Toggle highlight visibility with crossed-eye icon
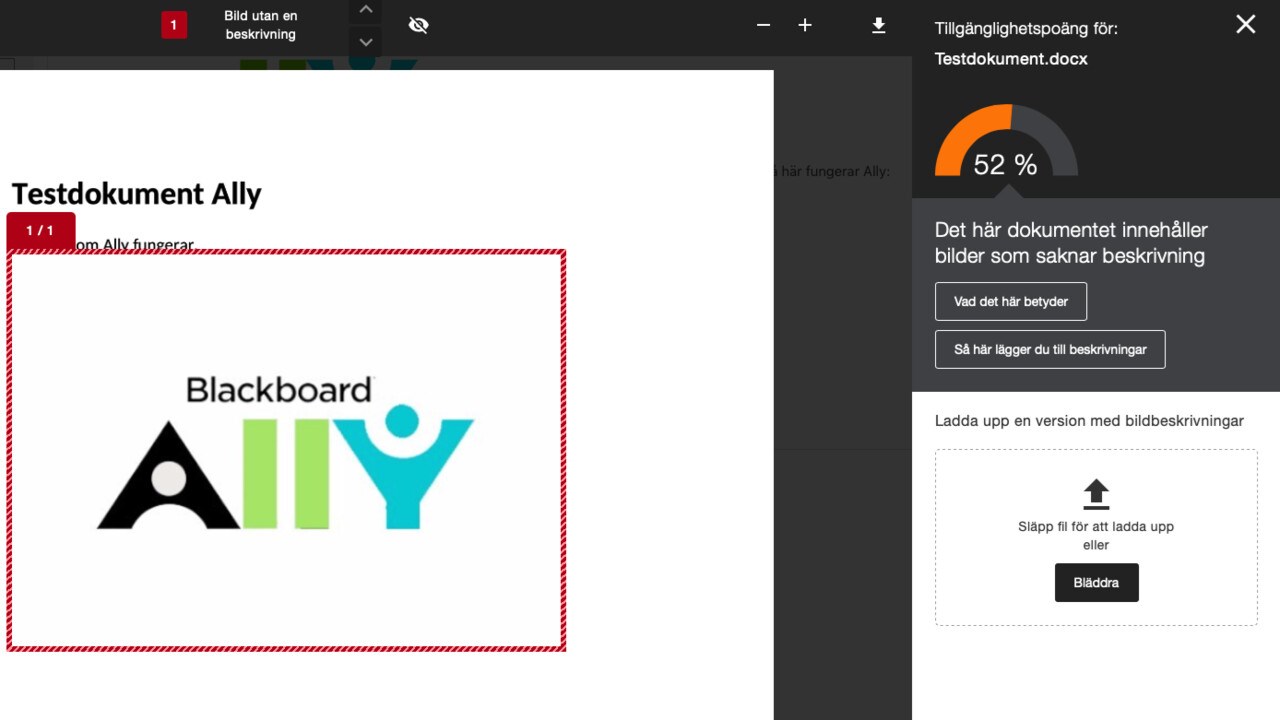The height and width of the screenshot is (720, 1280). (x=419, y=26)
